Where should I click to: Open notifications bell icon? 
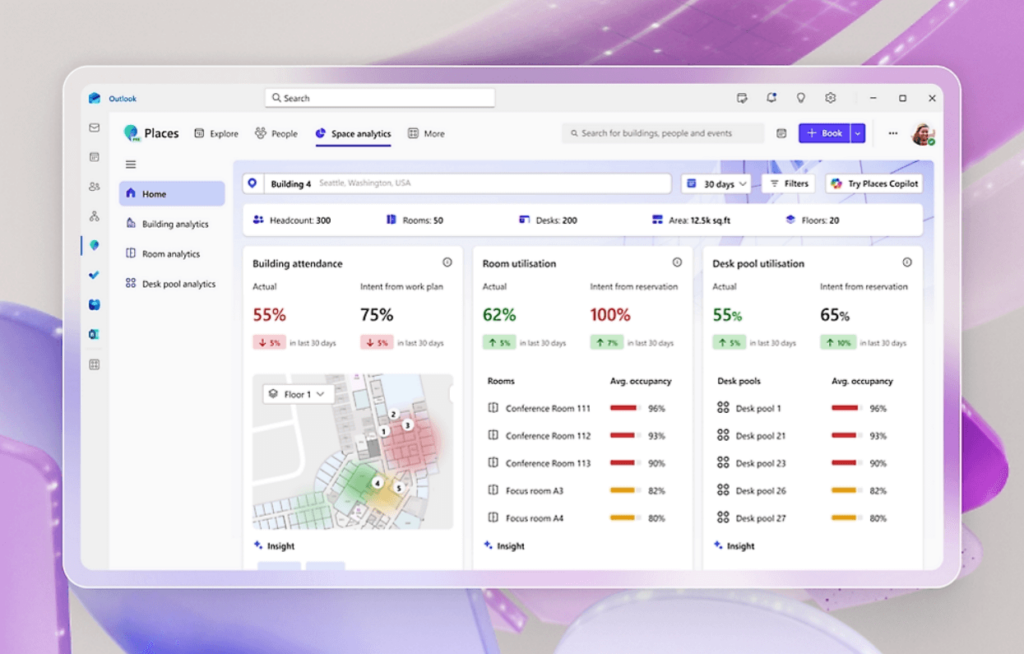coord(771,98)
